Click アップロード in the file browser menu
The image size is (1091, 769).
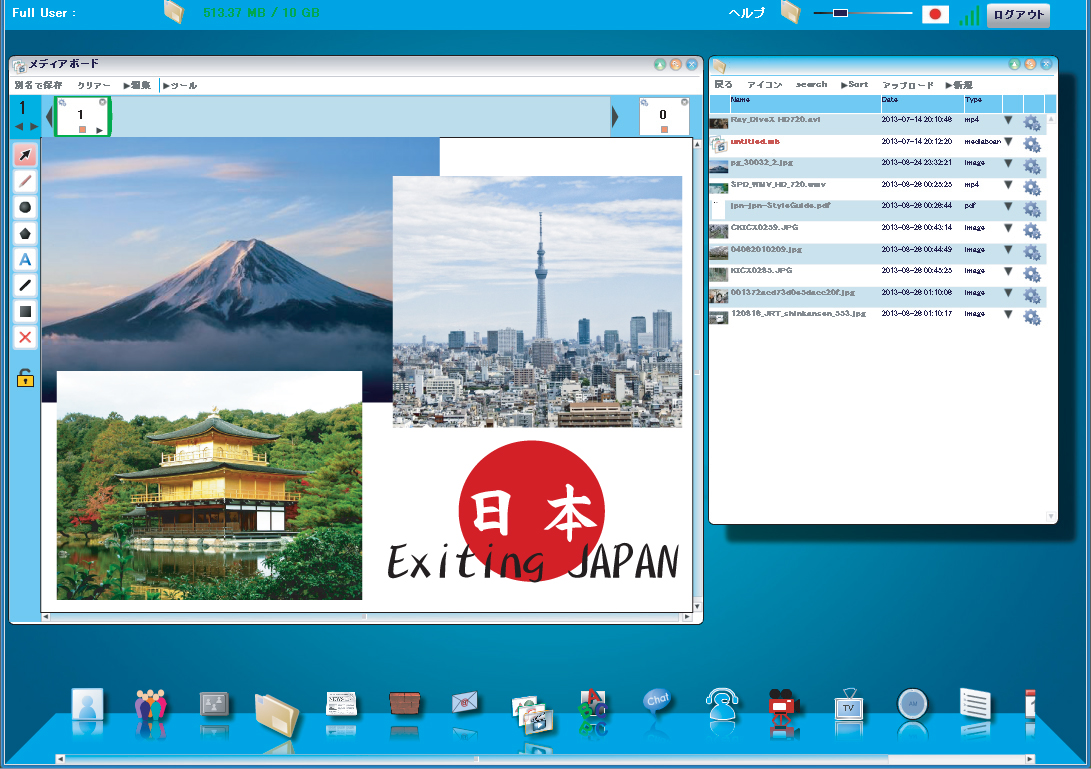click(907, 85)
